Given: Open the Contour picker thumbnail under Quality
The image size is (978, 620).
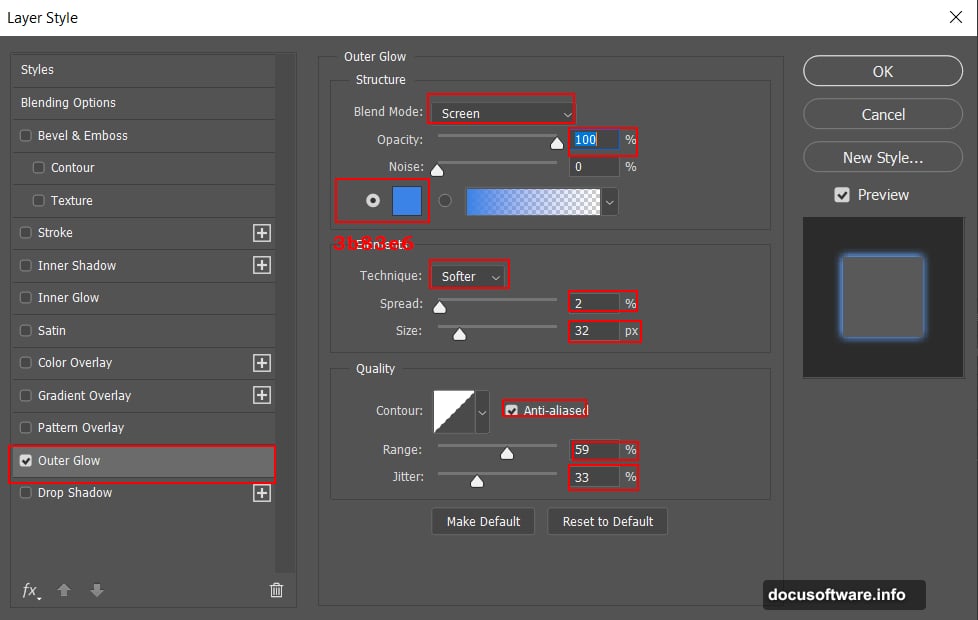Looking at the screenshot, I should point(455,410).
